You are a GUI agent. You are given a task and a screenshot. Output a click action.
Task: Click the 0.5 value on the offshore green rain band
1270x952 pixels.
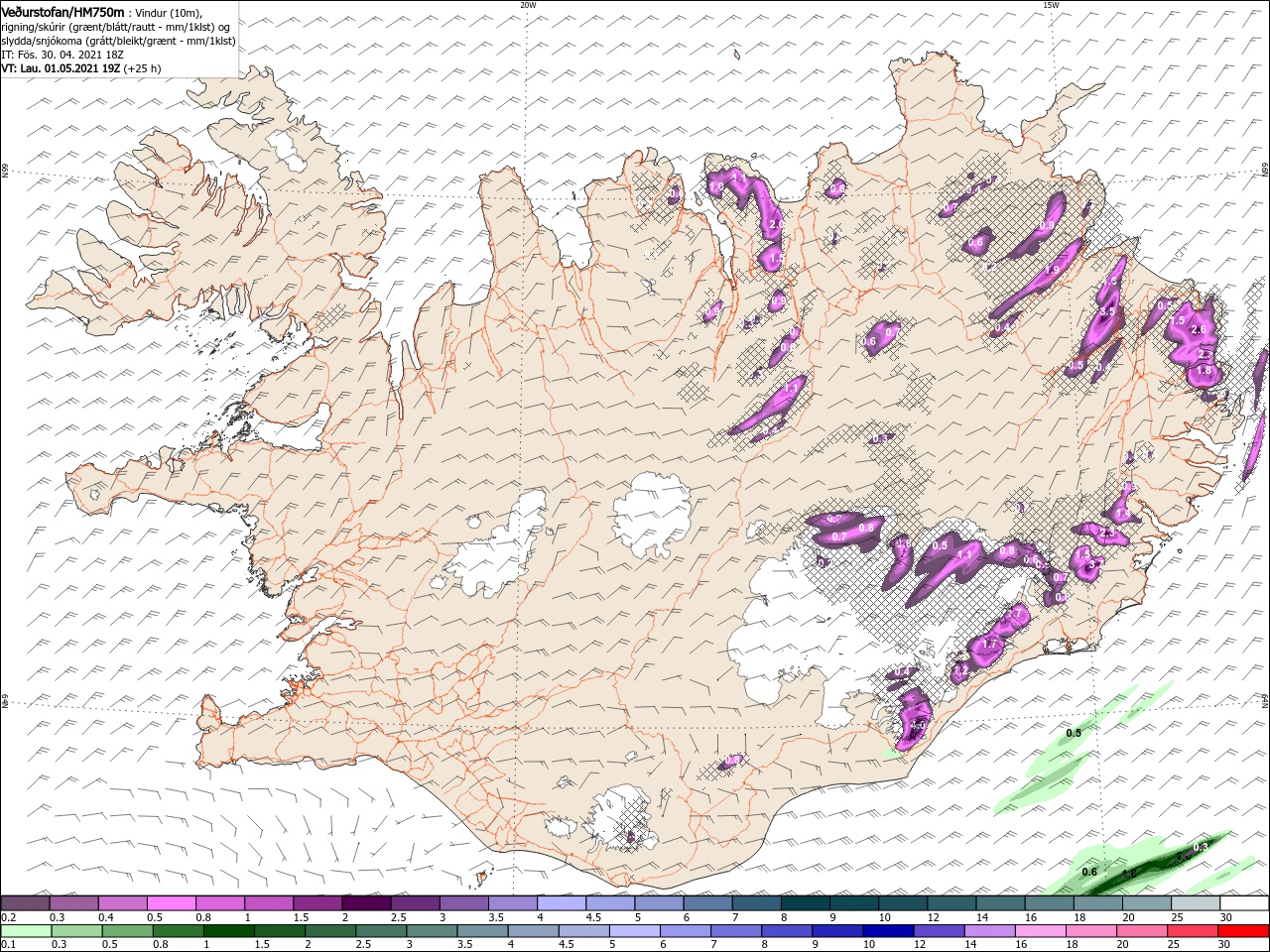pyautogui.click(x=1074, y=733)
